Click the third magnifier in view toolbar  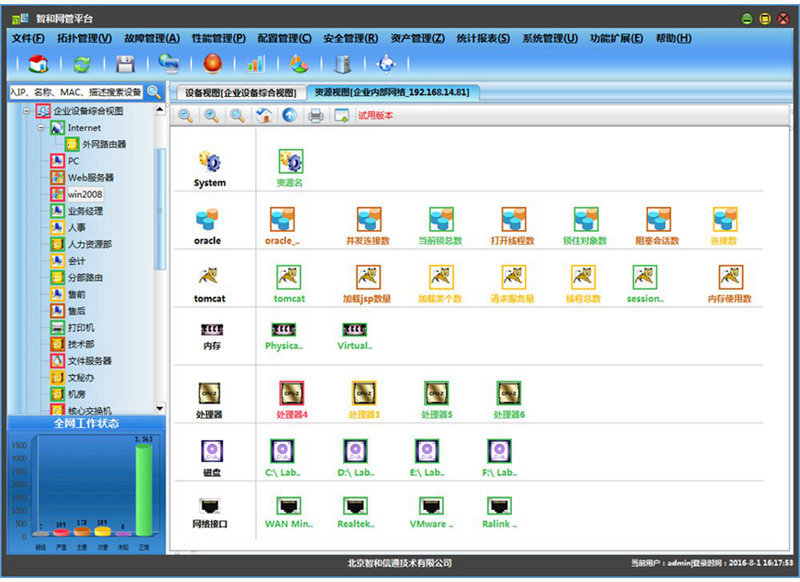tap(237, 116)
